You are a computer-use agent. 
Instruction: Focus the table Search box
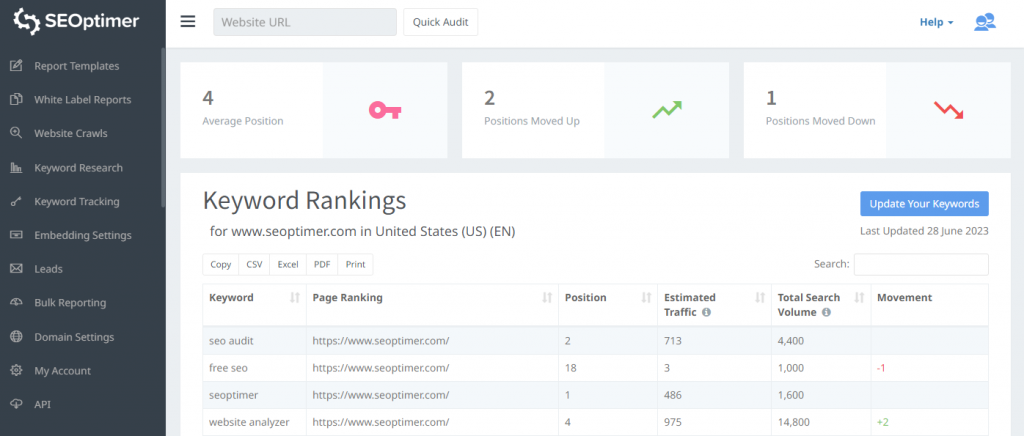pos(921,264)
